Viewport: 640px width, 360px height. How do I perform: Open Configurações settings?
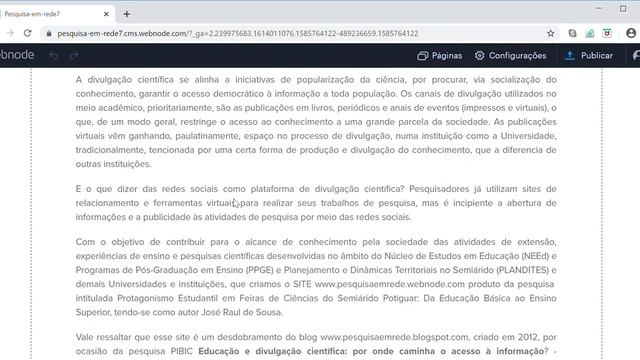coord(511,56)
